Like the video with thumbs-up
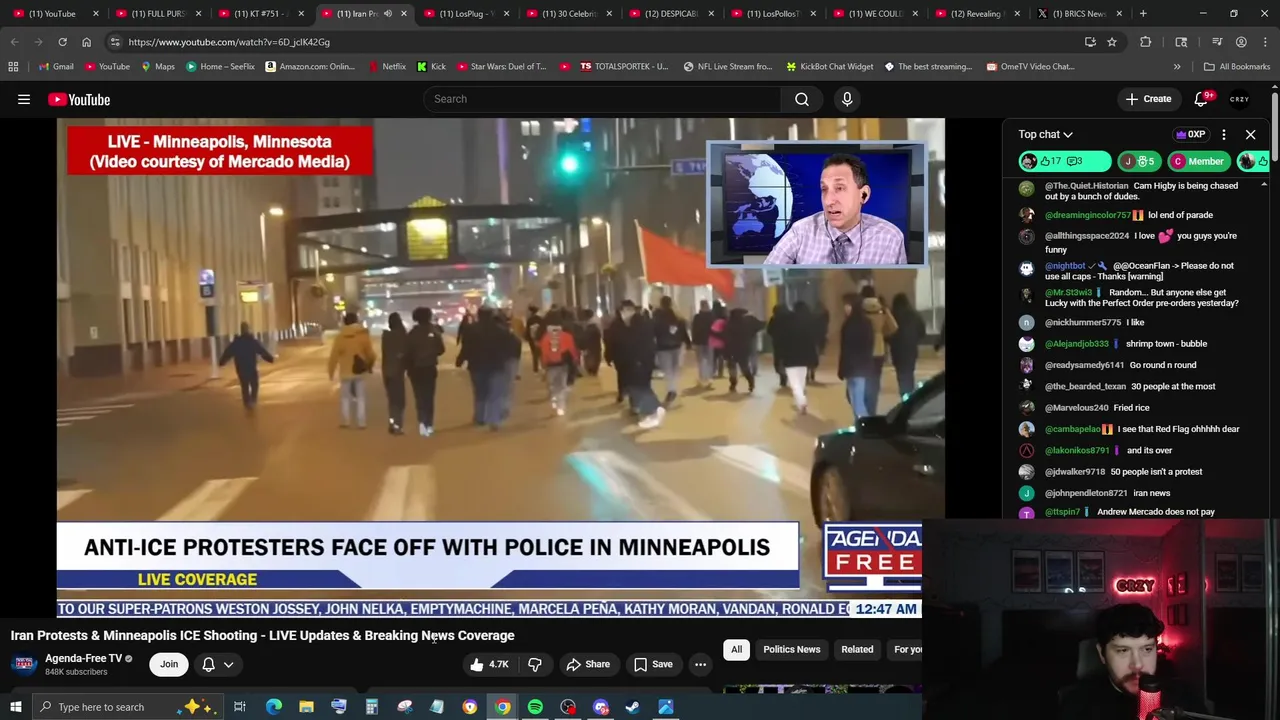The width and height of the screenshot is (1280, 720). (x=489, y=664)
